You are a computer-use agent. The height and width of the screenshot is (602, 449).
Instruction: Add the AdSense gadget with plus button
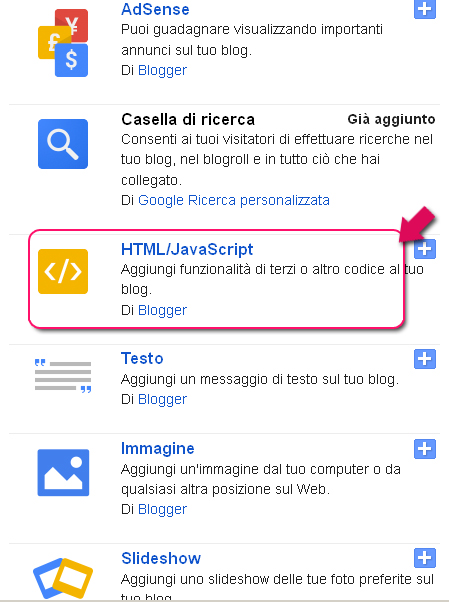pyautogui.click(x=425, y=8)
